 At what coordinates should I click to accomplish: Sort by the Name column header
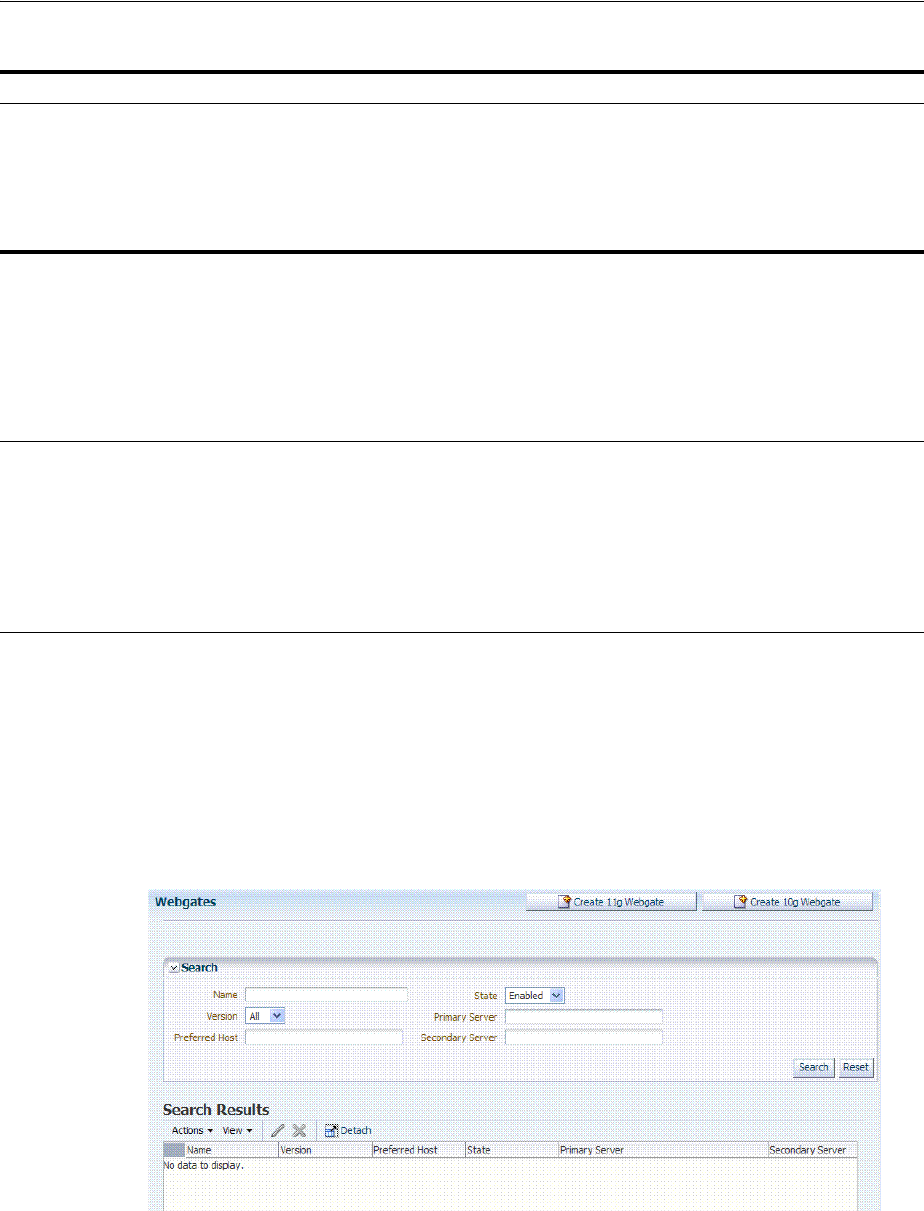click(231, 1150)
